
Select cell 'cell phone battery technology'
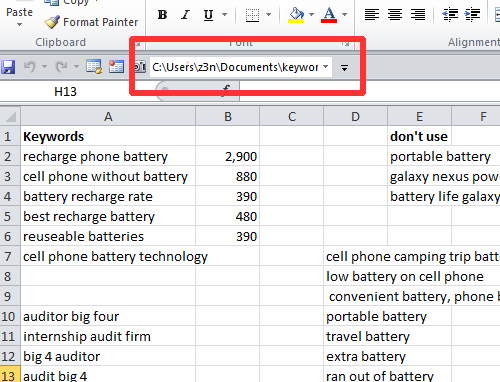click(x=108, y=257)
